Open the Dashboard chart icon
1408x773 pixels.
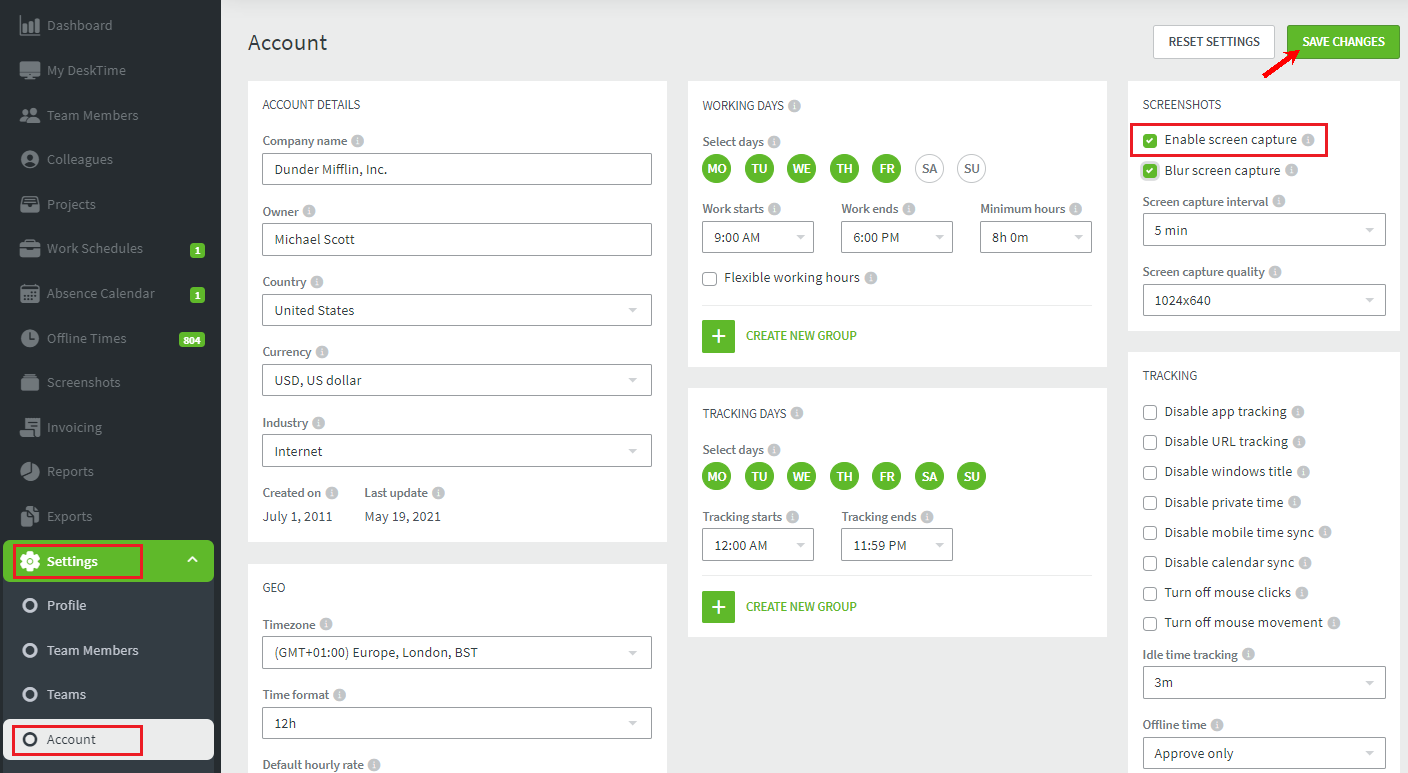(x=30, y=25)
